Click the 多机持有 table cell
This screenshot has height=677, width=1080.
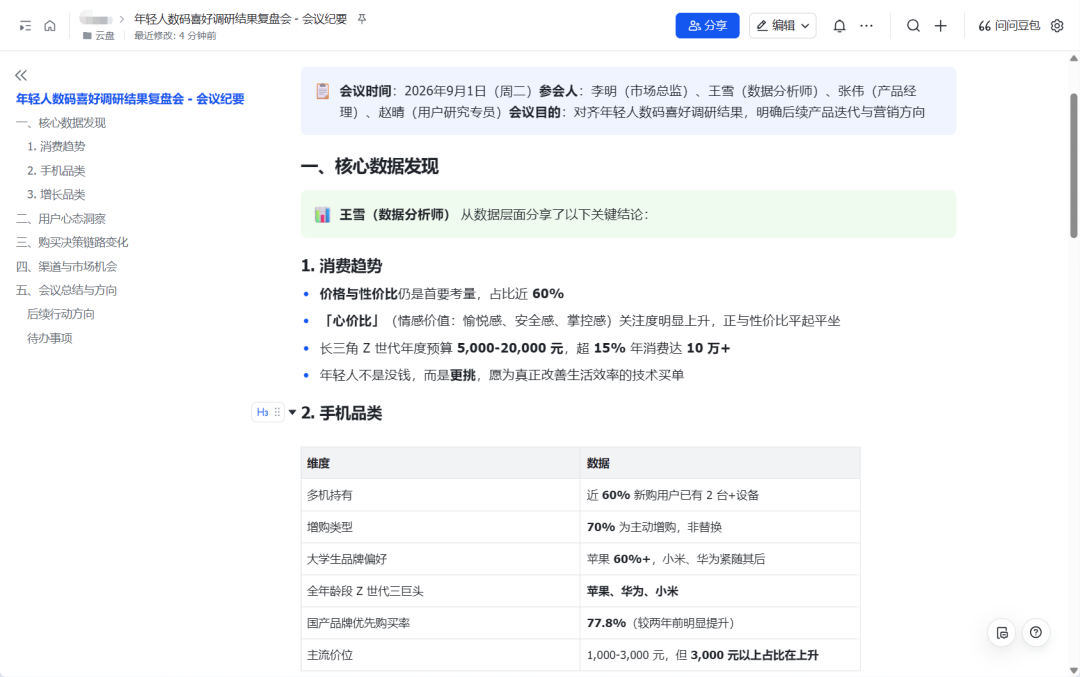pyautogui.click(x=440, y=495)
